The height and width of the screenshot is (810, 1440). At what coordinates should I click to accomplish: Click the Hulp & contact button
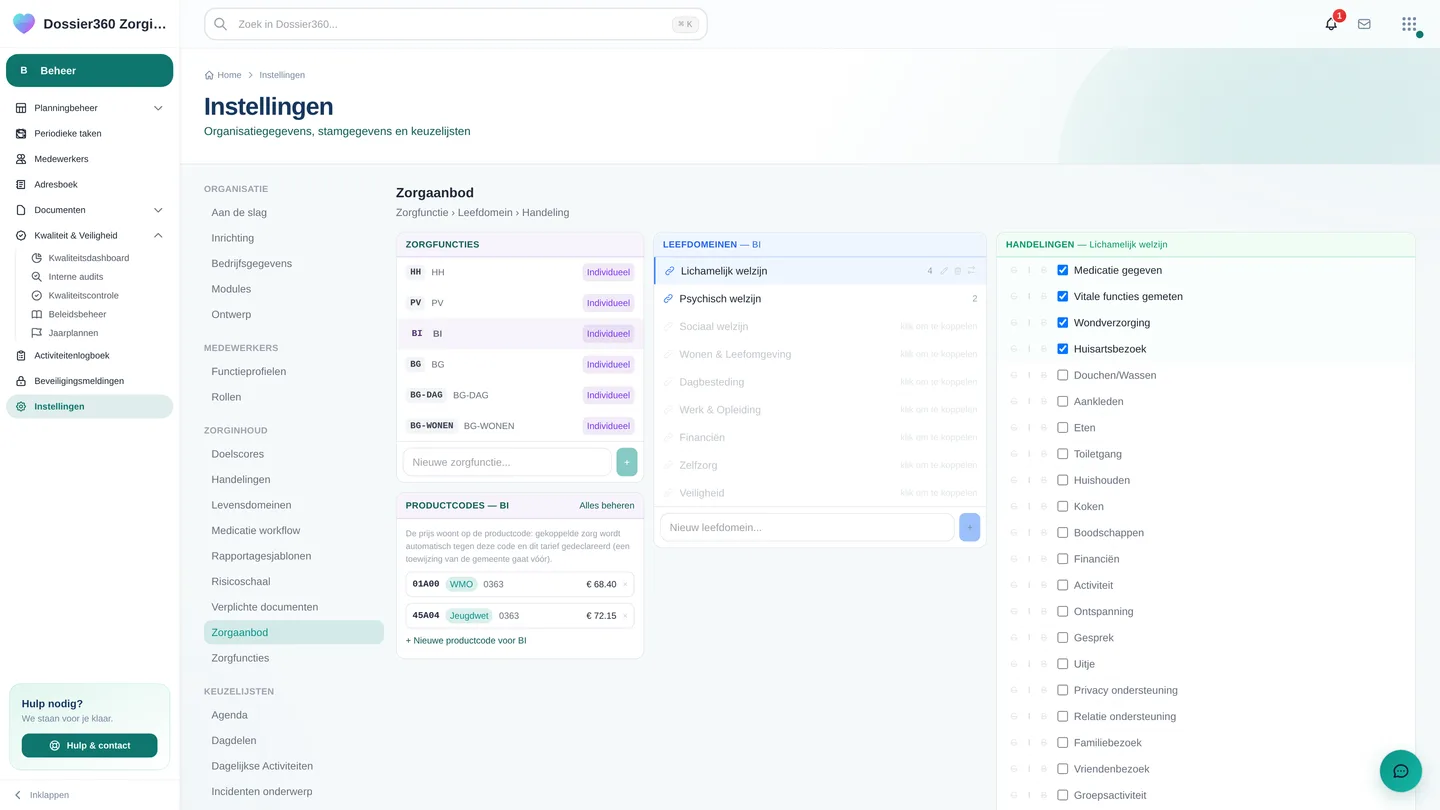point(89,746)
